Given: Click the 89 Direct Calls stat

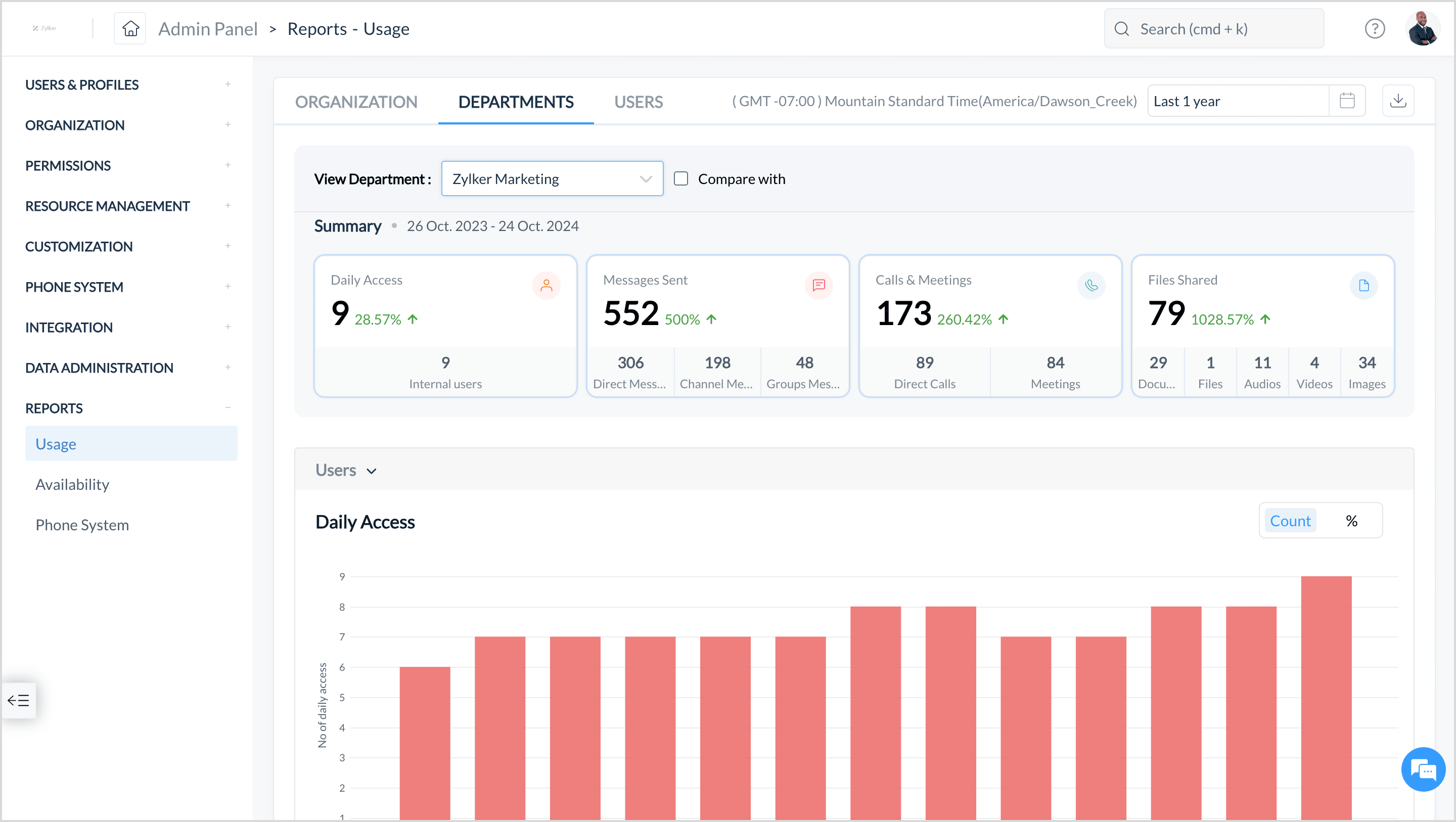Looking at the screenshot, I should [925, 372].
